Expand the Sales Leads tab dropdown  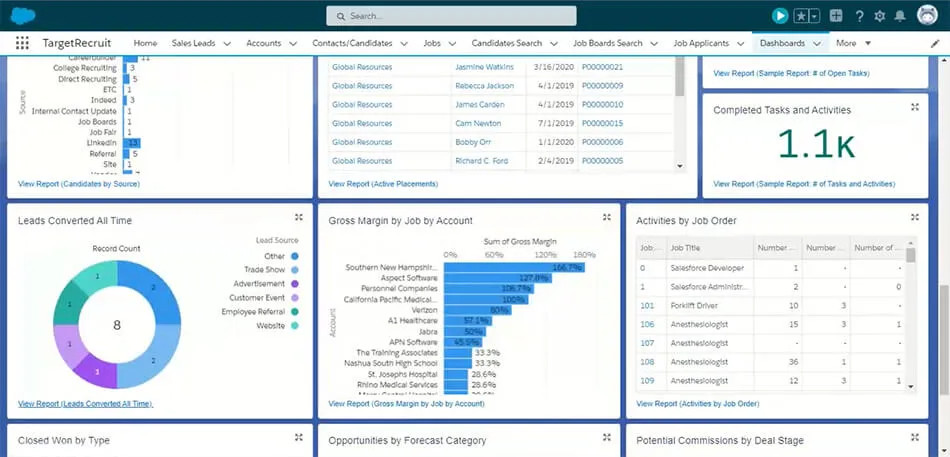click(x=227, y=44)
